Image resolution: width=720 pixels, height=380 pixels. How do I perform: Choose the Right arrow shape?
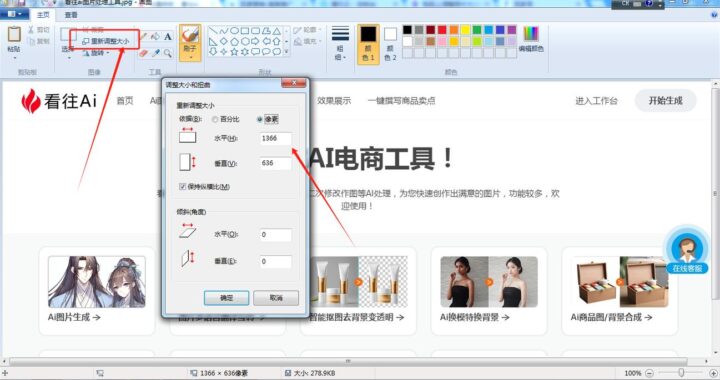click(x=255, y=41)
